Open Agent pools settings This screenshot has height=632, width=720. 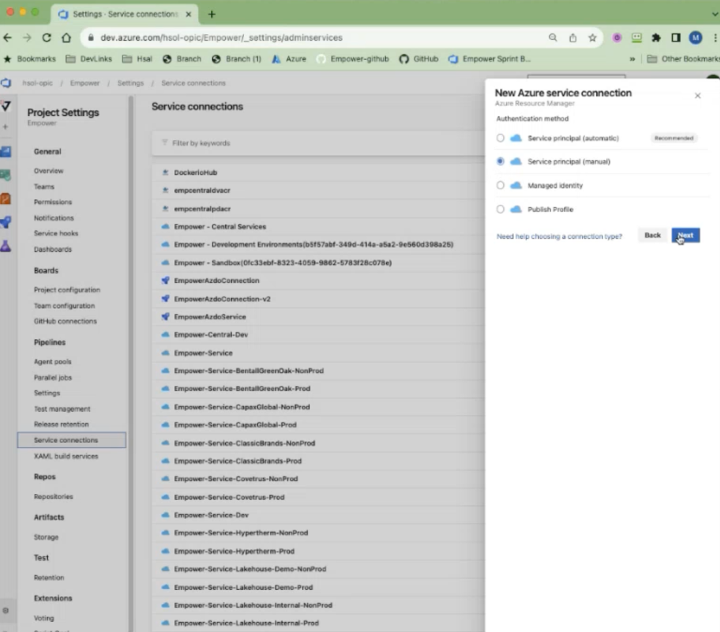pyautogui.click(x=52, y=361)
